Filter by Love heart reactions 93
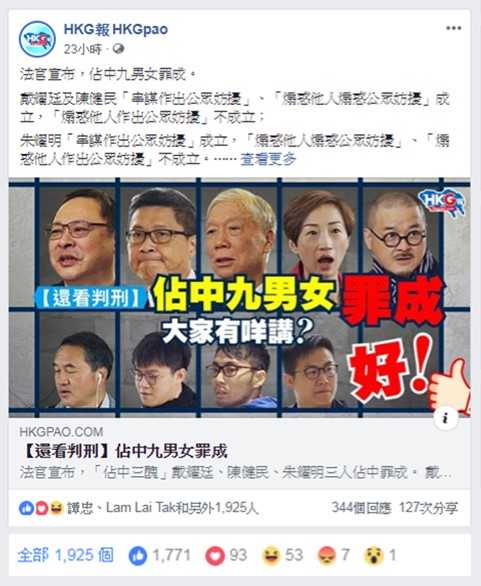The width and height of the screenshot is (481, 586). point(226,555)
